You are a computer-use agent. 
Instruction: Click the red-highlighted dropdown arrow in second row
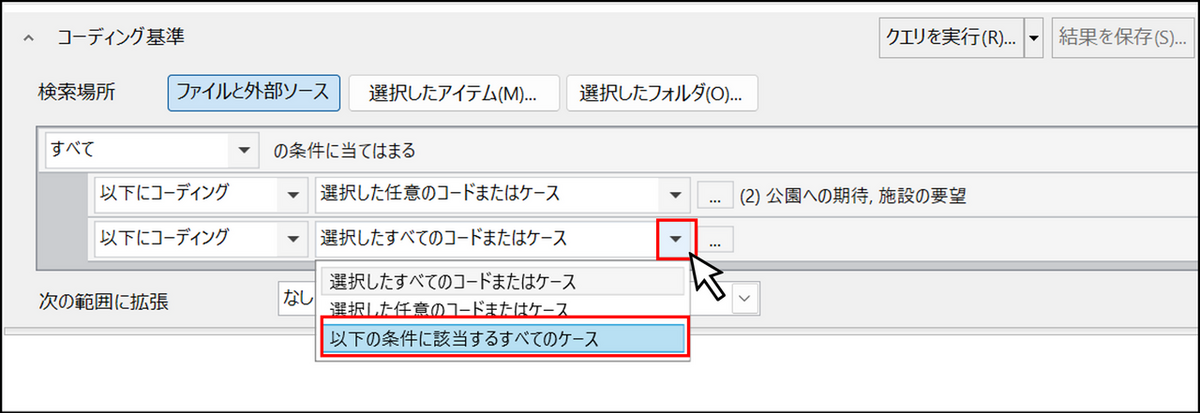point(676,239)
